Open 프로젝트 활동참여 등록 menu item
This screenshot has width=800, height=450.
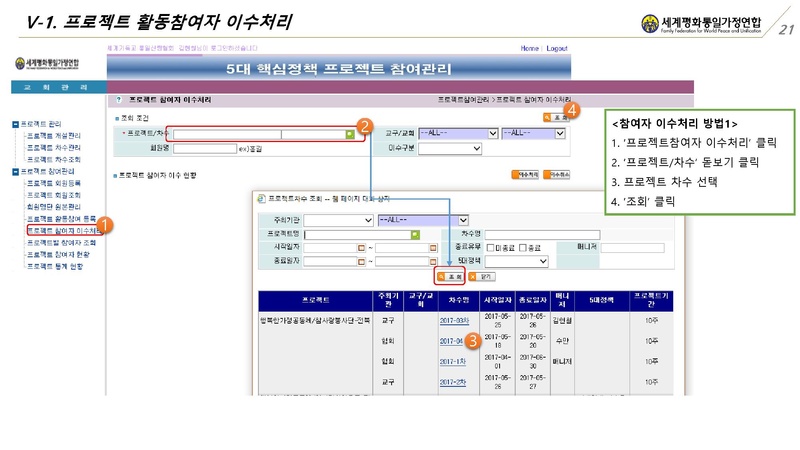pyautogui.click(x=61, y=218)
